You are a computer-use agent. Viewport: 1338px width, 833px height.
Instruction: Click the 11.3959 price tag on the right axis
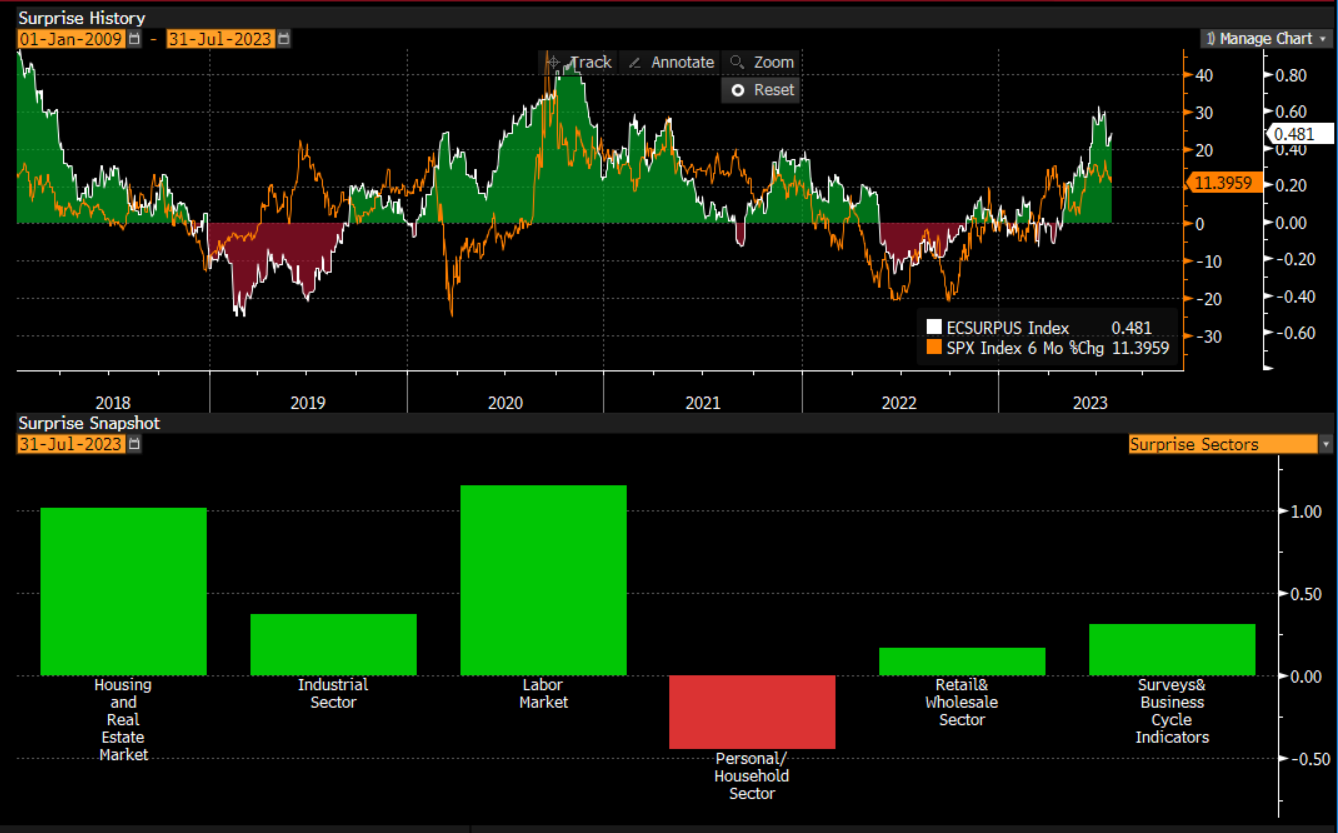1223,183
